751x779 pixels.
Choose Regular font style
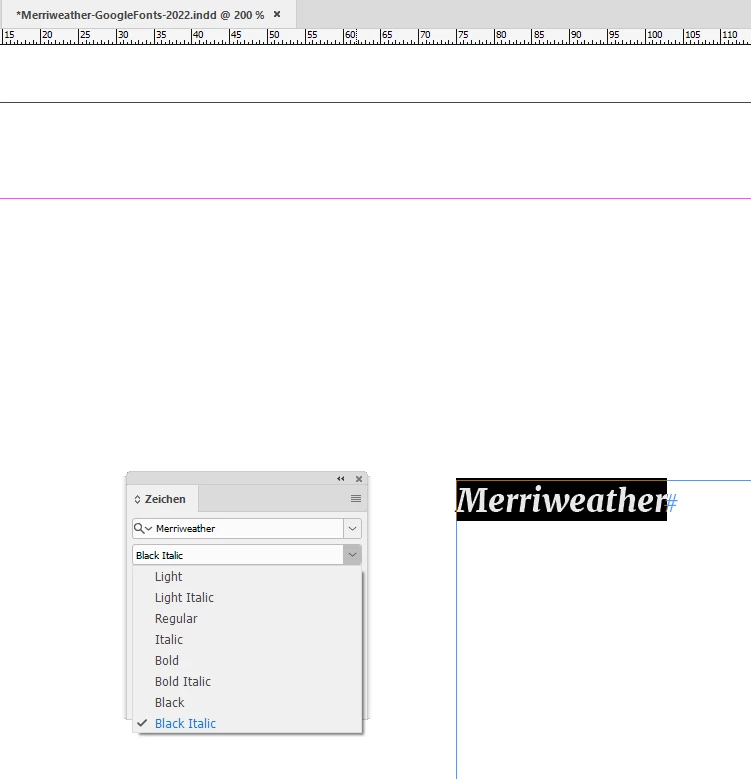coord(247,619)
